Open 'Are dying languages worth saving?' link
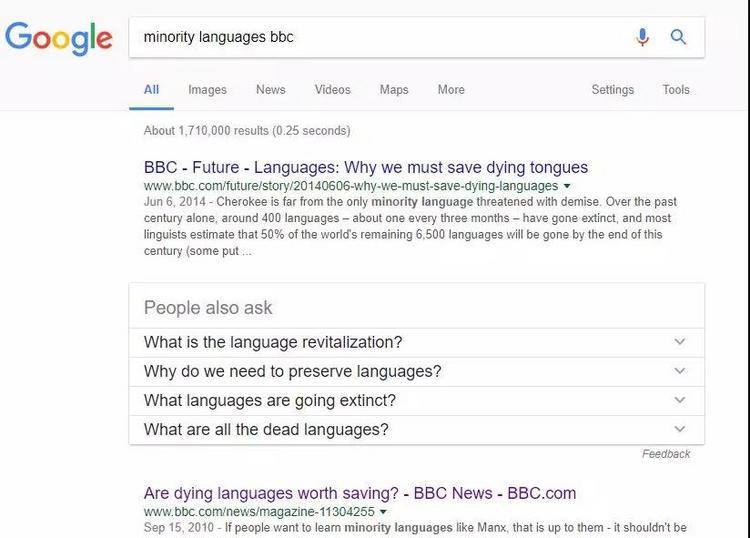The width and height of the screenshot is (750, 538). pos(360,493)
